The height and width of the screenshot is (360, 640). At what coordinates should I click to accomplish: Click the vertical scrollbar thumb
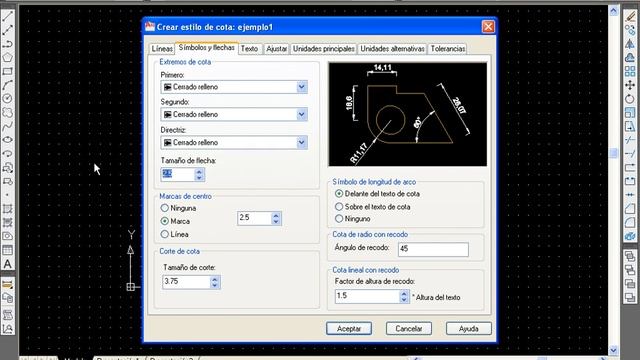coord(613,153)
